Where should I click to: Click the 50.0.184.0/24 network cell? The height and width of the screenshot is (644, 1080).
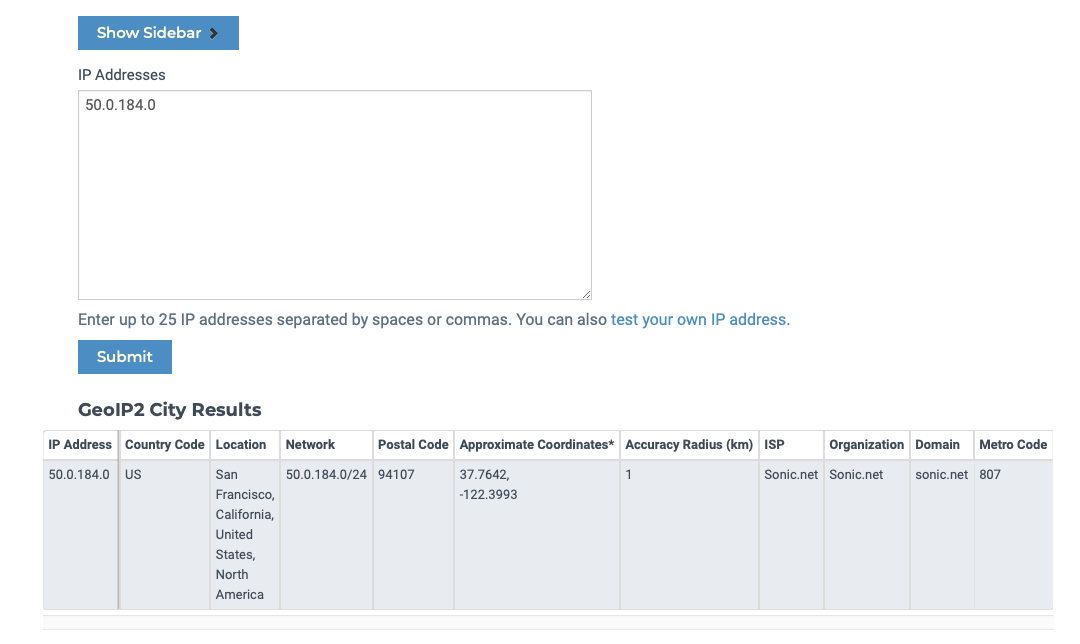point(326,534)
